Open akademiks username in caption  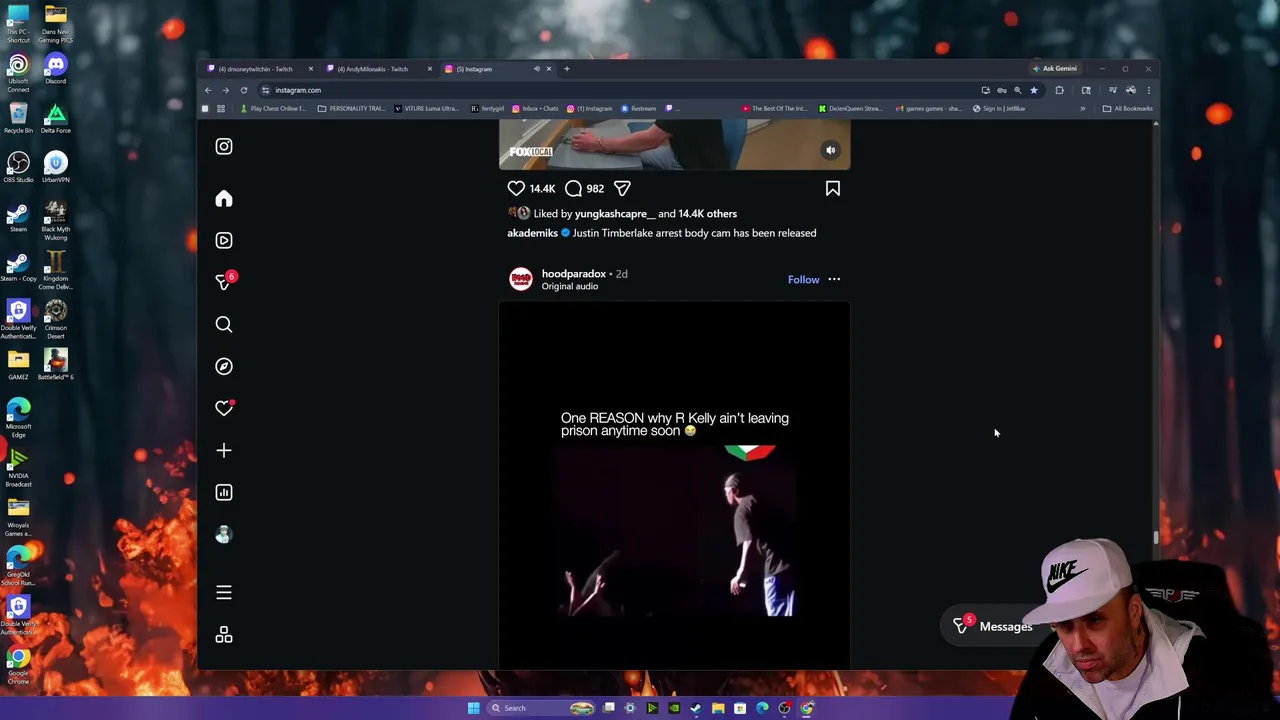[532, 233]
